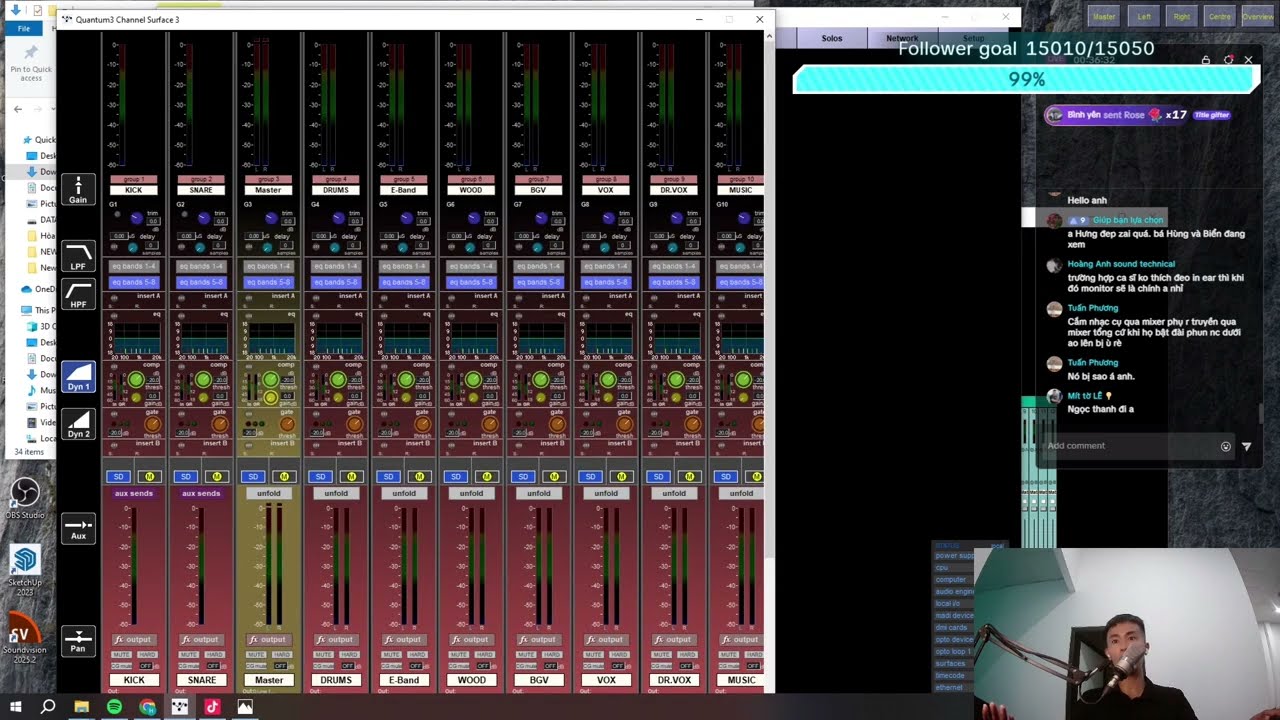The image size is (1280, 720).
Task: Open Spotify from the taskbar
Action: coord(114,707)
